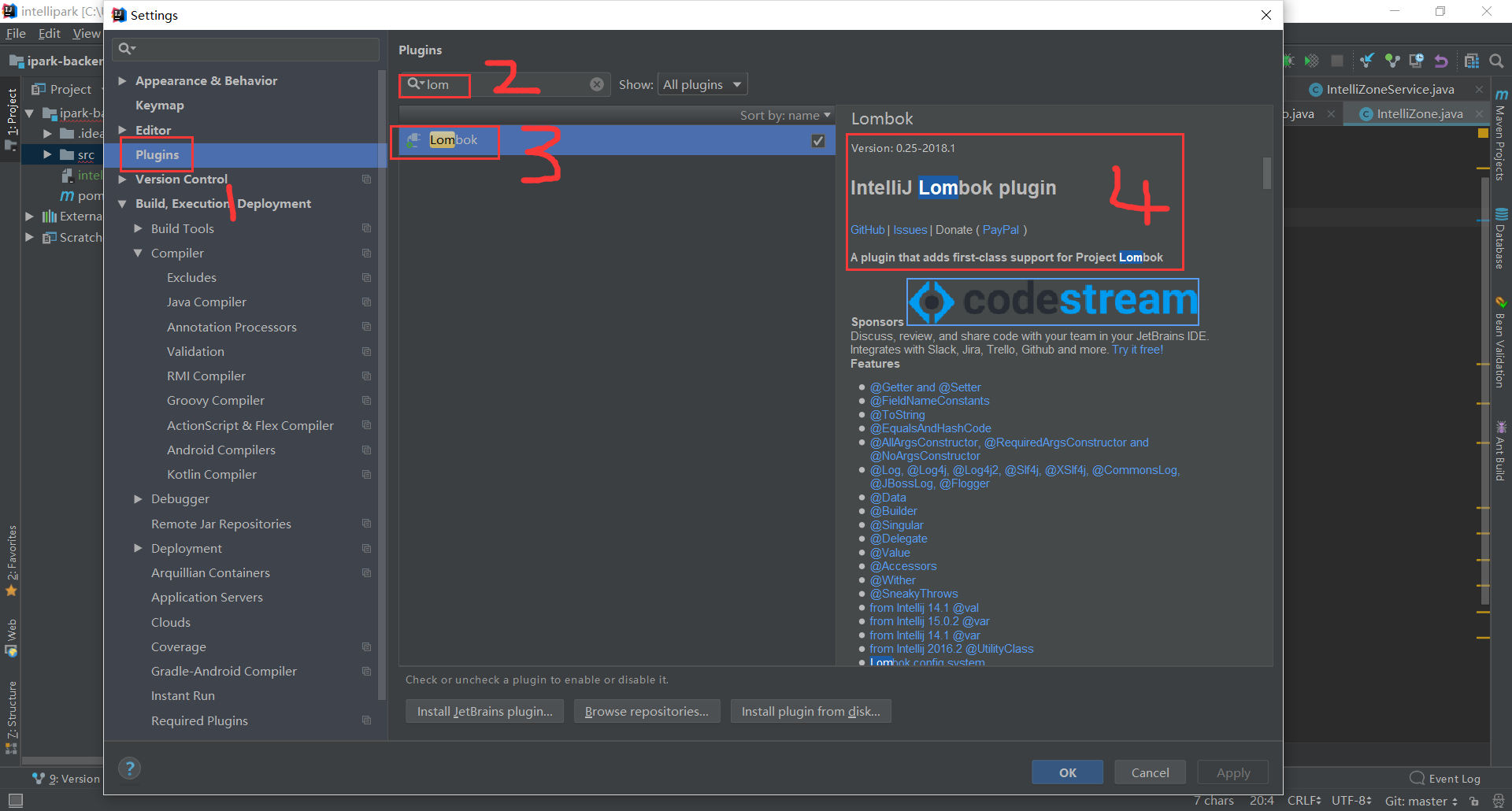Open the Show History toolbar icon

point(1417,61)
